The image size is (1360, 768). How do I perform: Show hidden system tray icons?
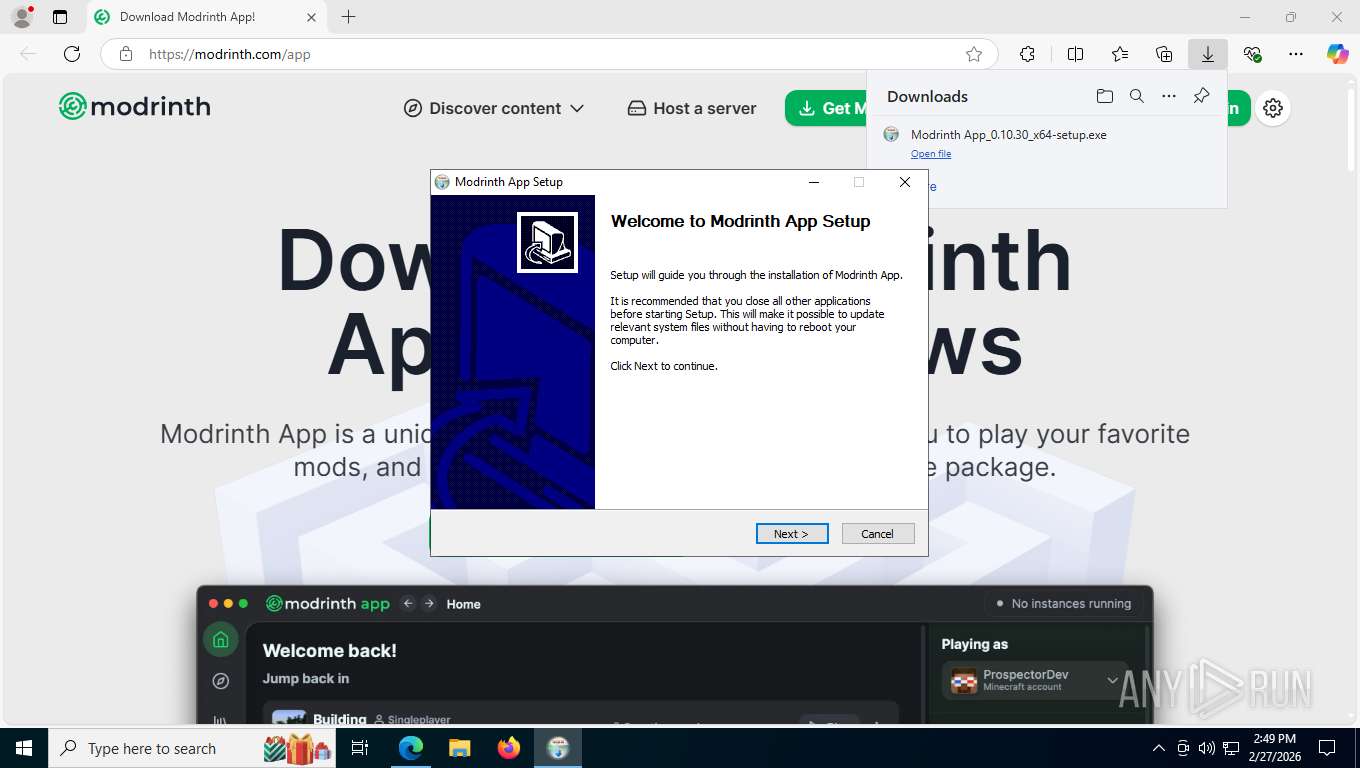[1159, 748]
